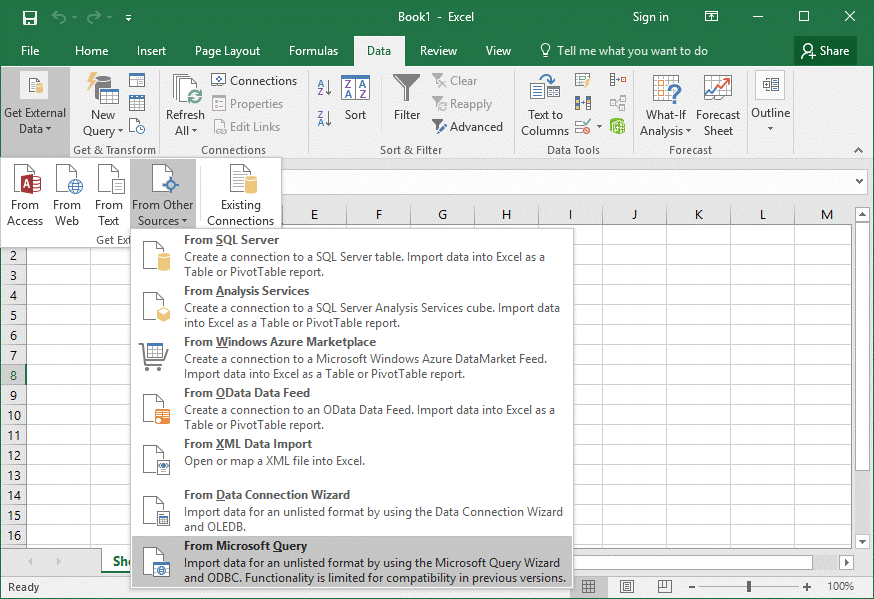This screenshot has height=599, width=874.
Task: Click the Sign in link
Action: click(650, 17)
